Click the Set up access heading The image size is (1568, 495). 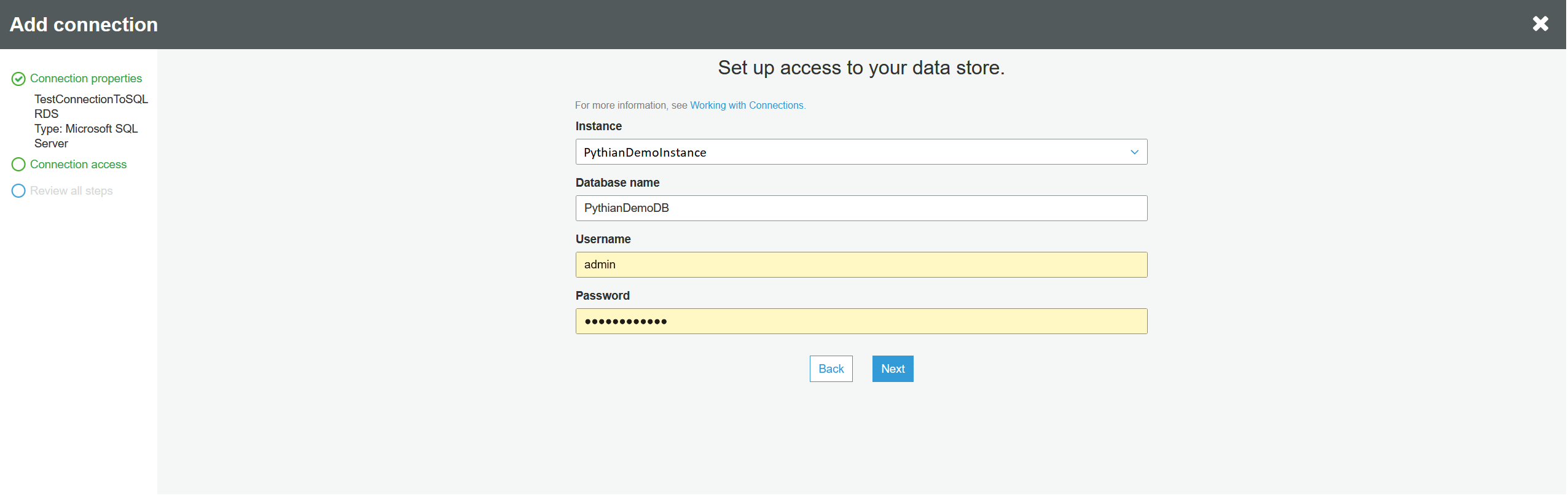pos(861,68)
